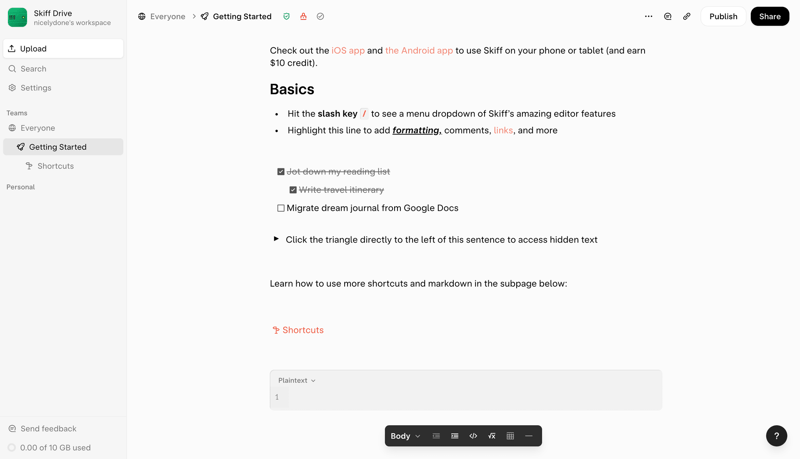Click inside the code block line 1
The width and height of the screenshot is (800, 459).
point(474,397)
